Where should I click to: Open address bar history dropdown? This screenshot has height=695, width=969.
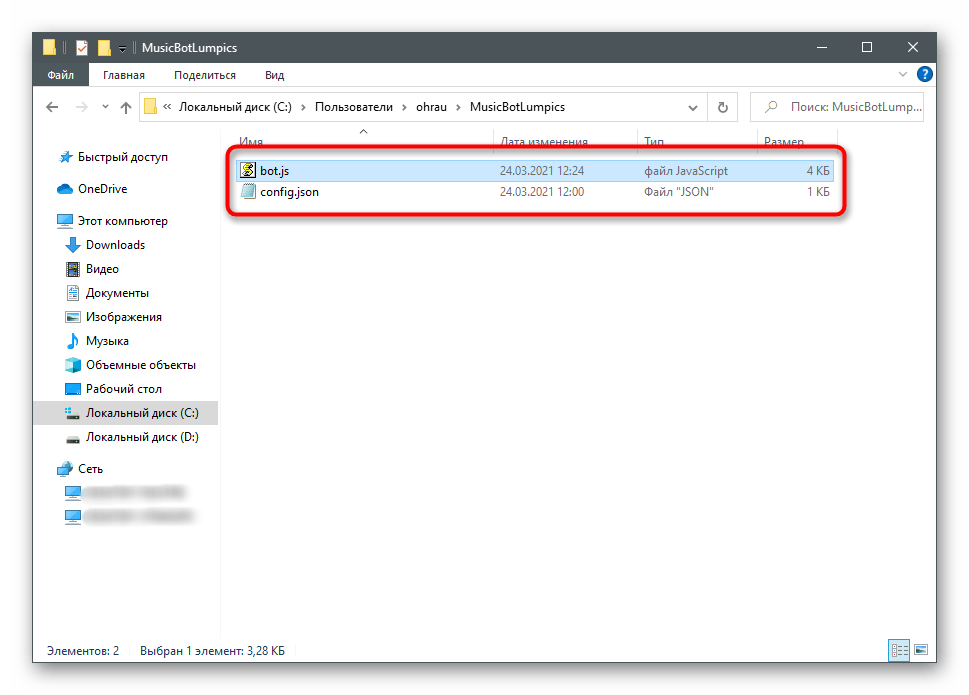coord(693,107)
